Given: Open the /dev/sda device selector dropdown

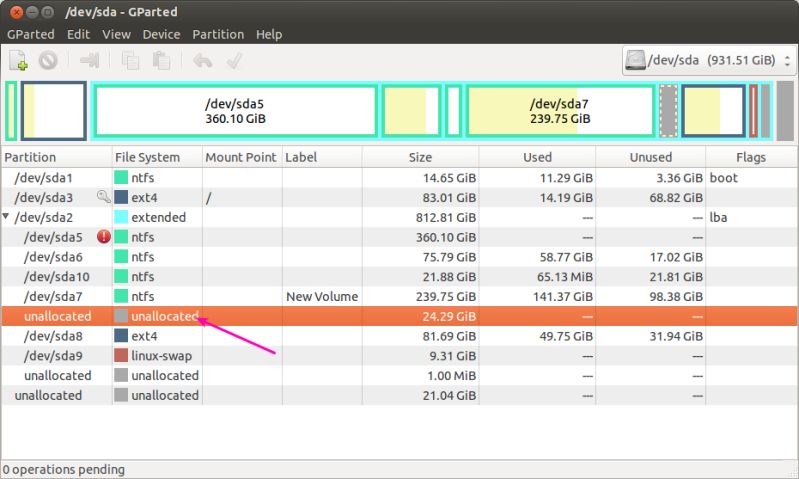Looking at the screenshot, I should coord(708,61).
